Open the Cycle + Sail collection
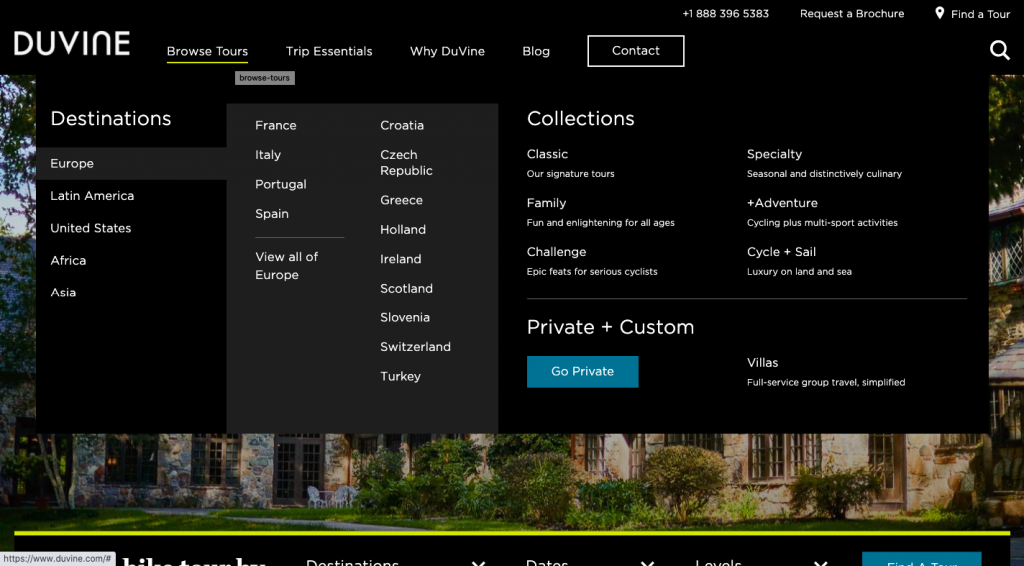Screen dimensions: 1024x566 tap(781, 252)
